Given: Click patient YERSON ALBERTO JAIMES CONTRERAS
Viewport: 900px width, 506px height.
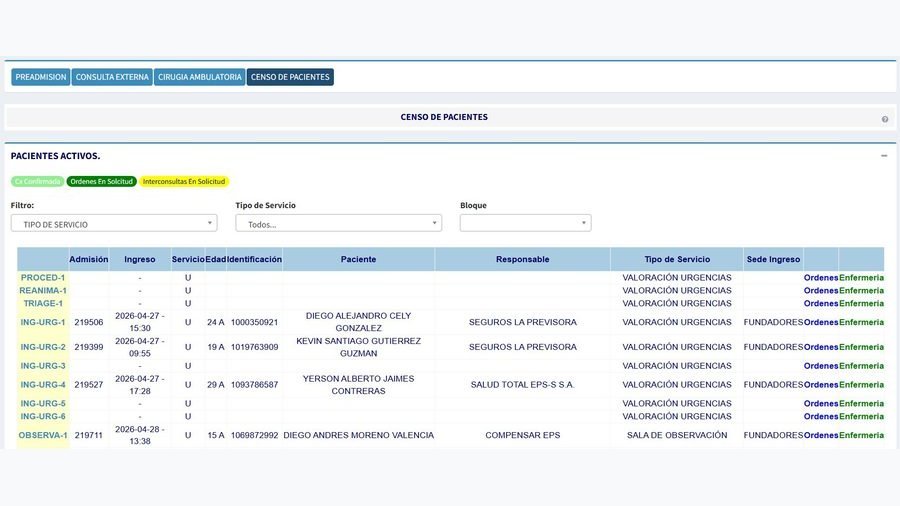Looking at the screenshot, I should pos(358,385).
